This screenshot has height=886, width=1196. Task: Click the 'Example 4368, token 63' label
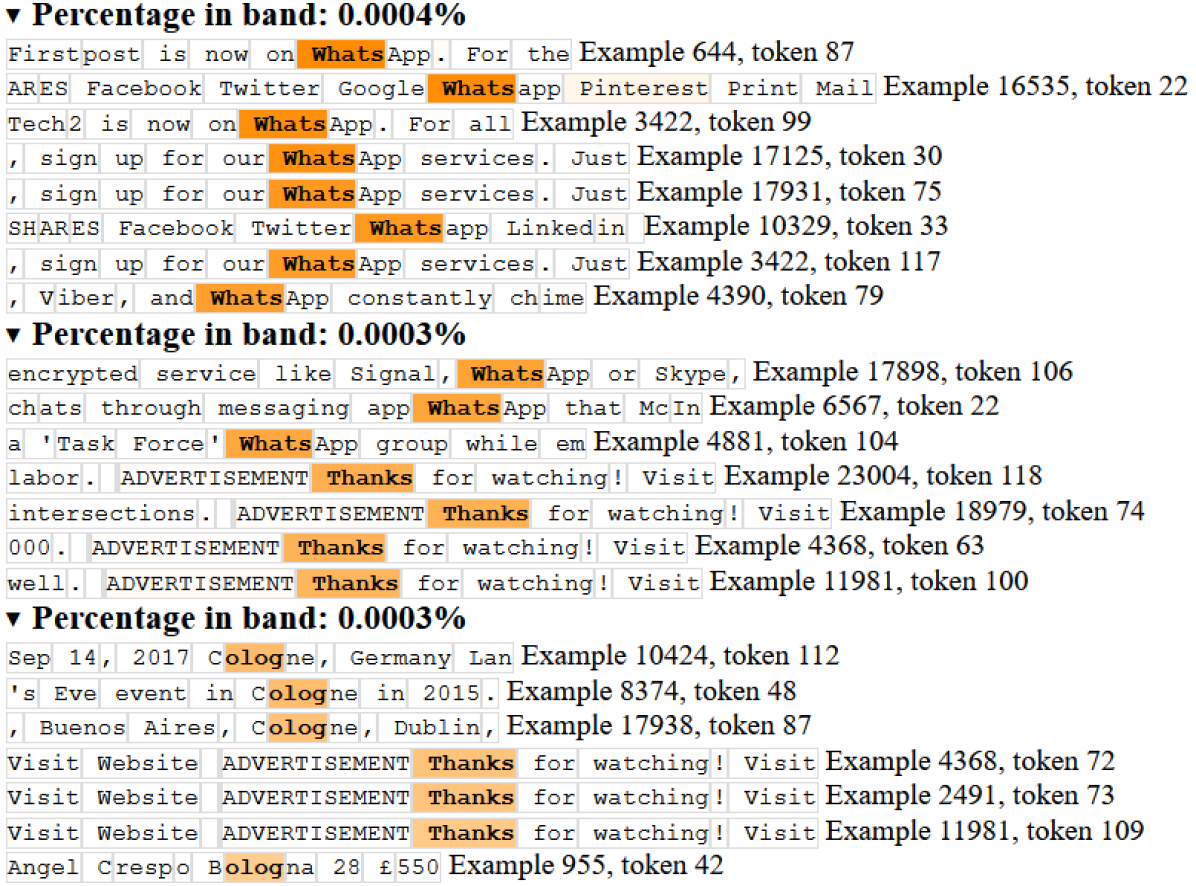(x=840, y=547)
